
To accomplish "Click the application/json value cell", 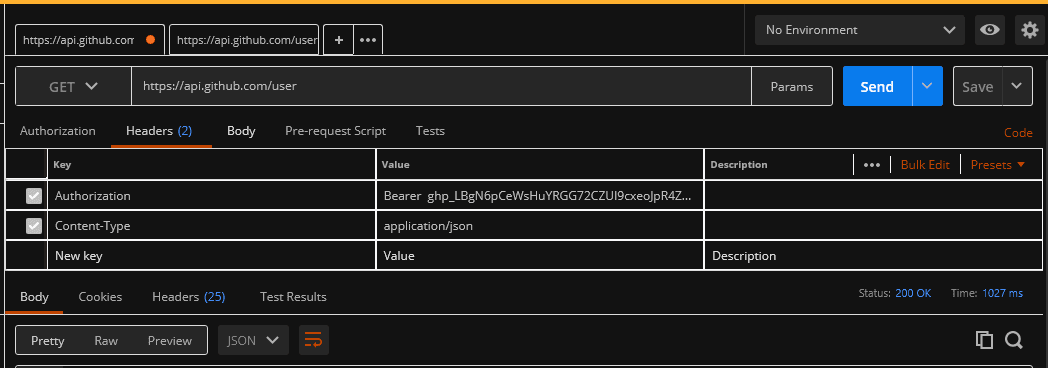I will [x=540, y=226].
